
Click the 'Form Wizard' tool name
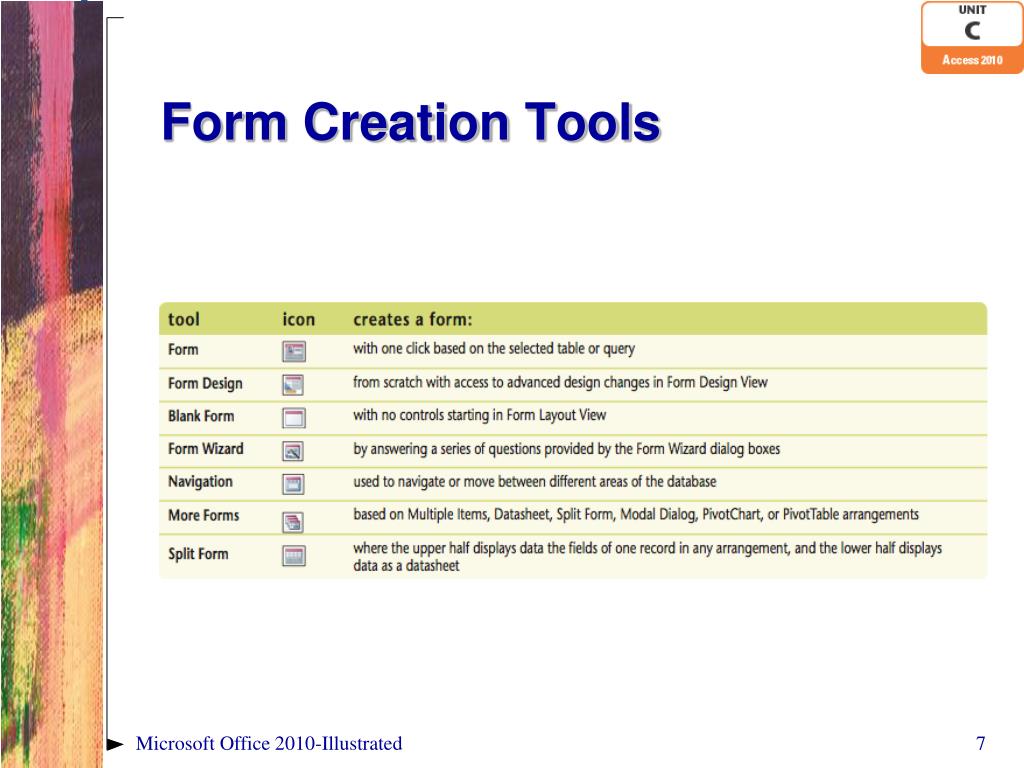[x=206, y=449]
